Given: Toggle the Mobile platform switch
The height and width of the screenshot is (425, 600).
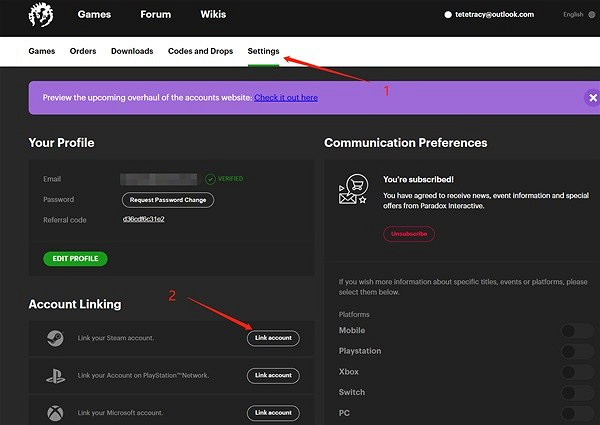Looking at the screenshot, I should click(x=579, y=331).
